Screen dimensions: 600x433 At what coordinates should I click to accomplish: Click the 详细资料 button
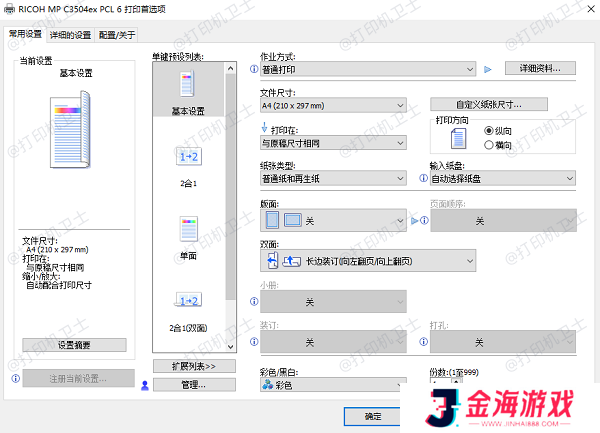(540, 68)
